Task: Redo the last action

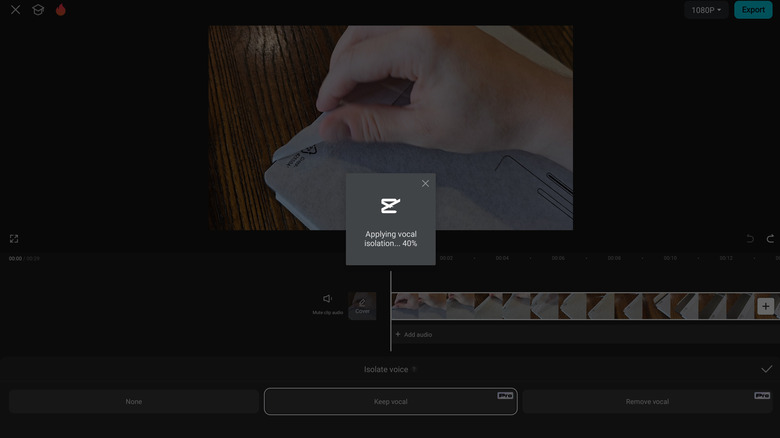Action: 770,239
